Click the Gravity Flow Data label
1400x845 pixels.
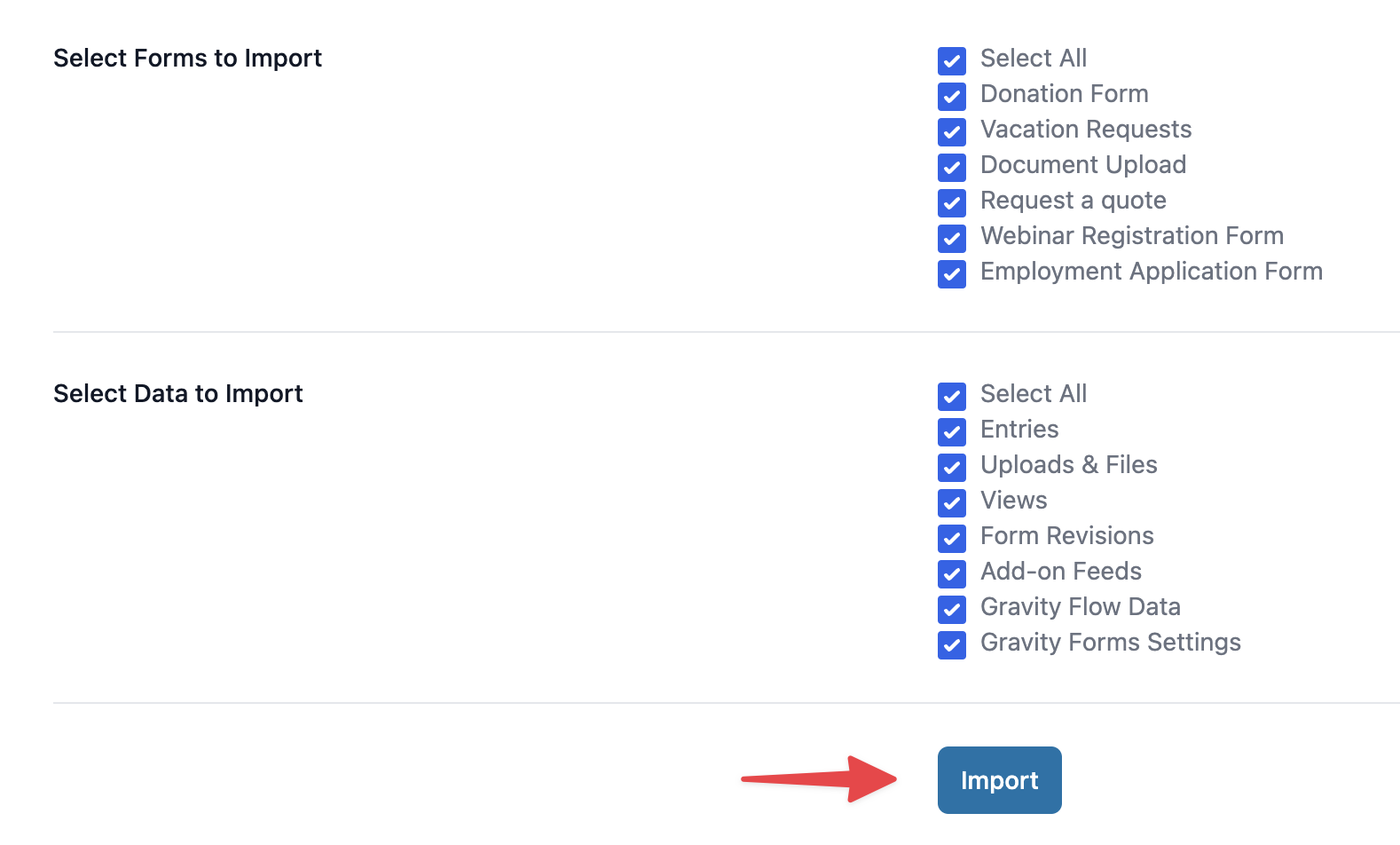coord(1080,607)
